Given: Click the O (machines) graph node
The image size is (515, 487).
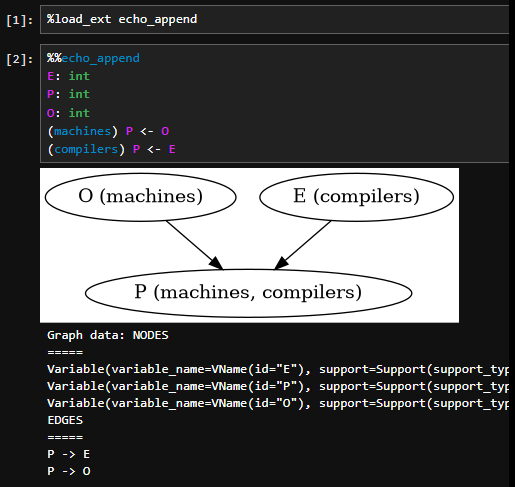Looking at the screenshot, I should [141, 197].
